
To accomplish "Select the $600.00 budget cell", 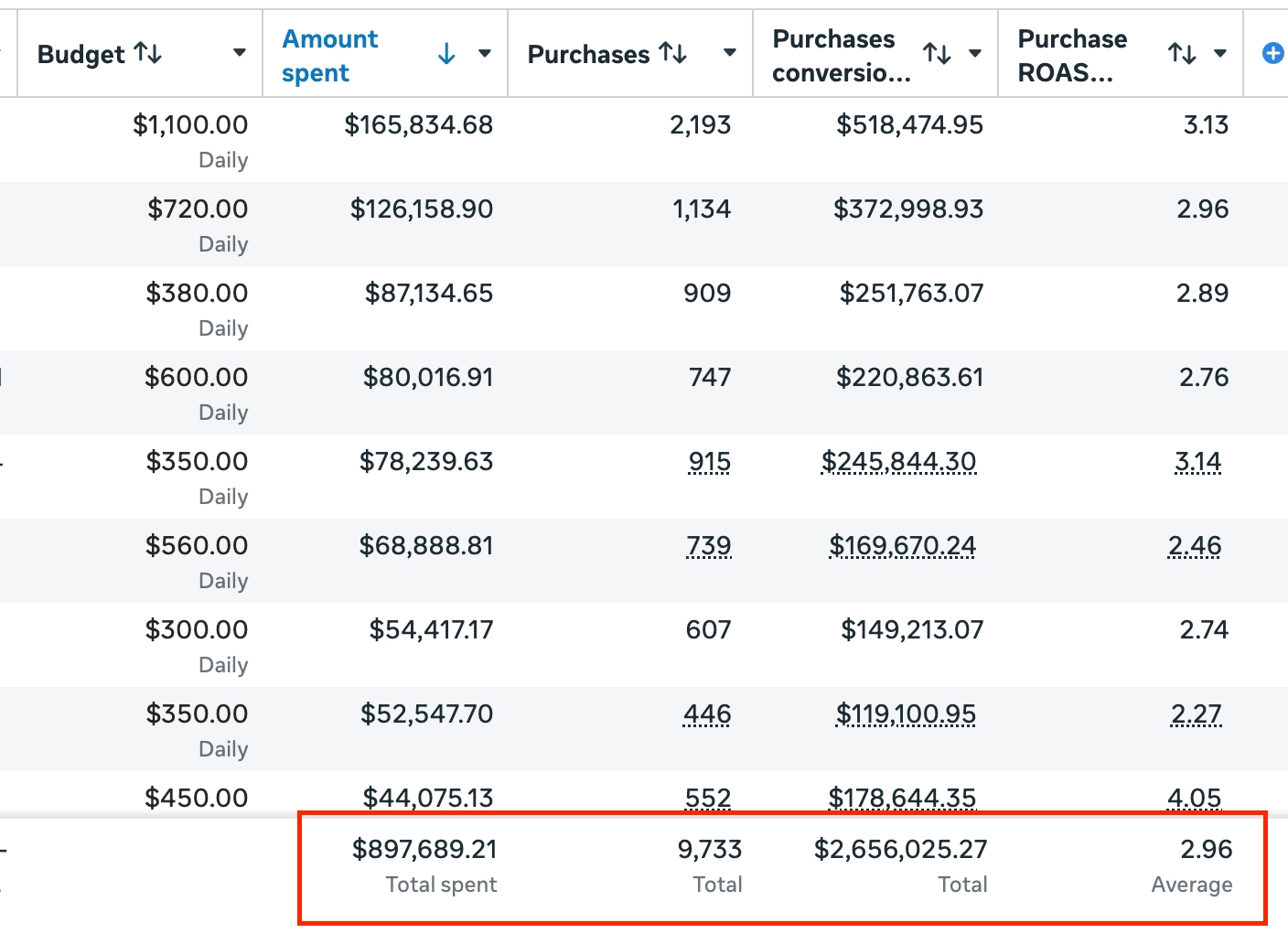I will [x=197, y=378].
